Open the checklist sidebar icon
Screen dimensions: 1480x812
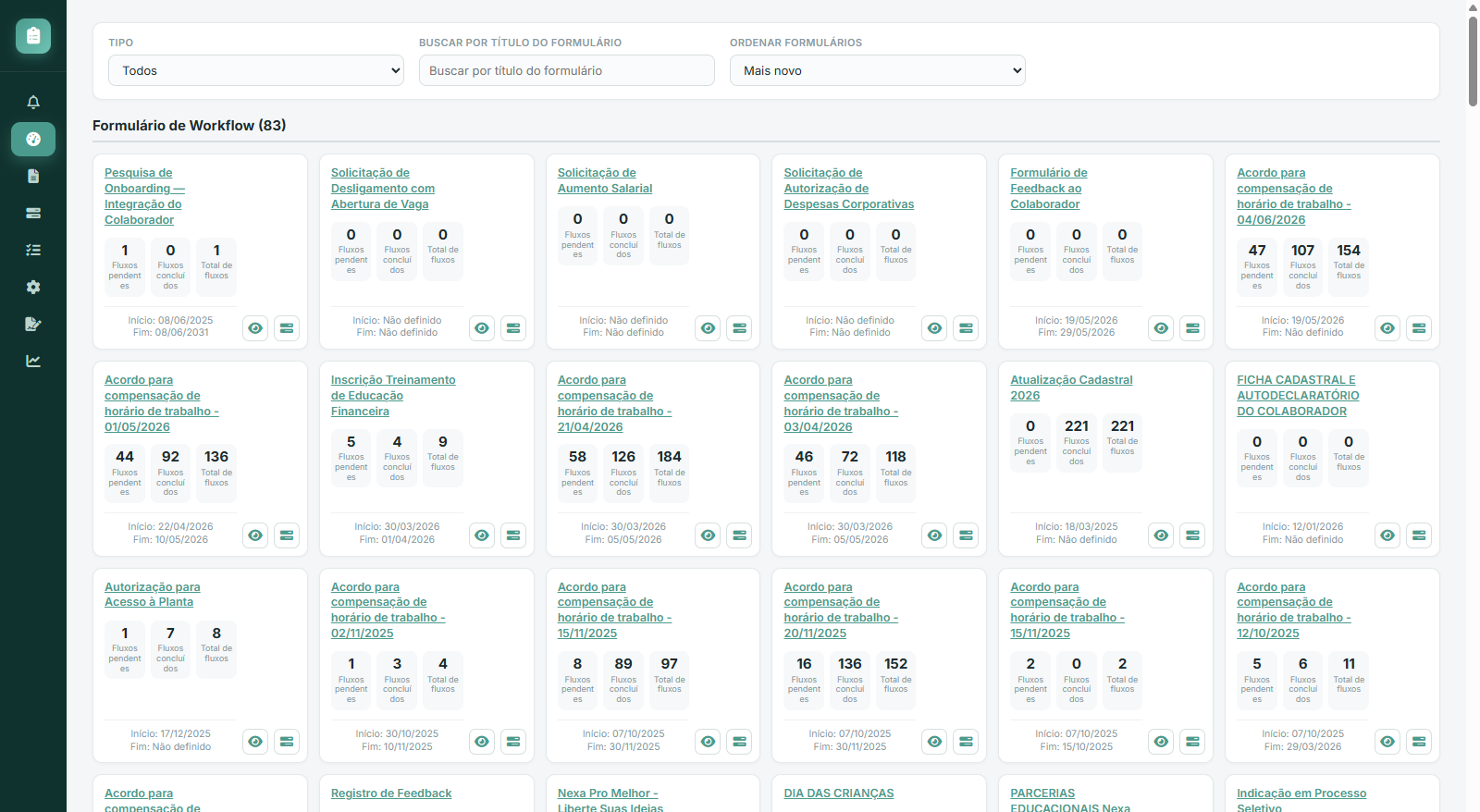33,251
